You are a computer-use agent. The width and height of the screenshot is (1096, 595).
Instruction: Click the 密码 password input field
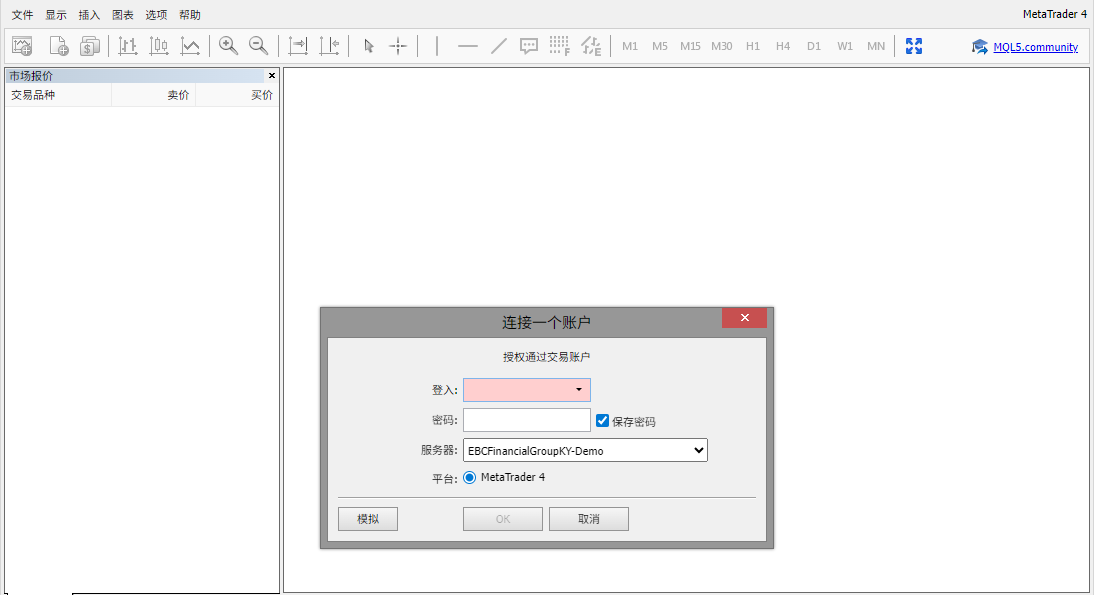point(527,420)
